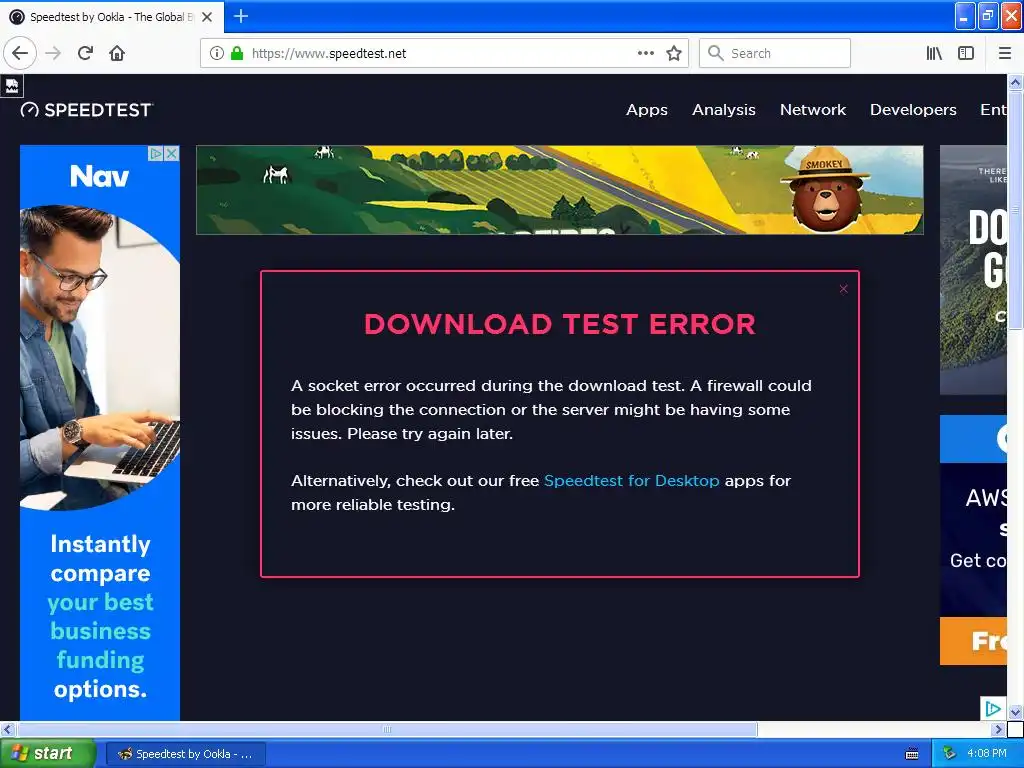
Task: Open the Developers menu item
Action: point(913,110)
